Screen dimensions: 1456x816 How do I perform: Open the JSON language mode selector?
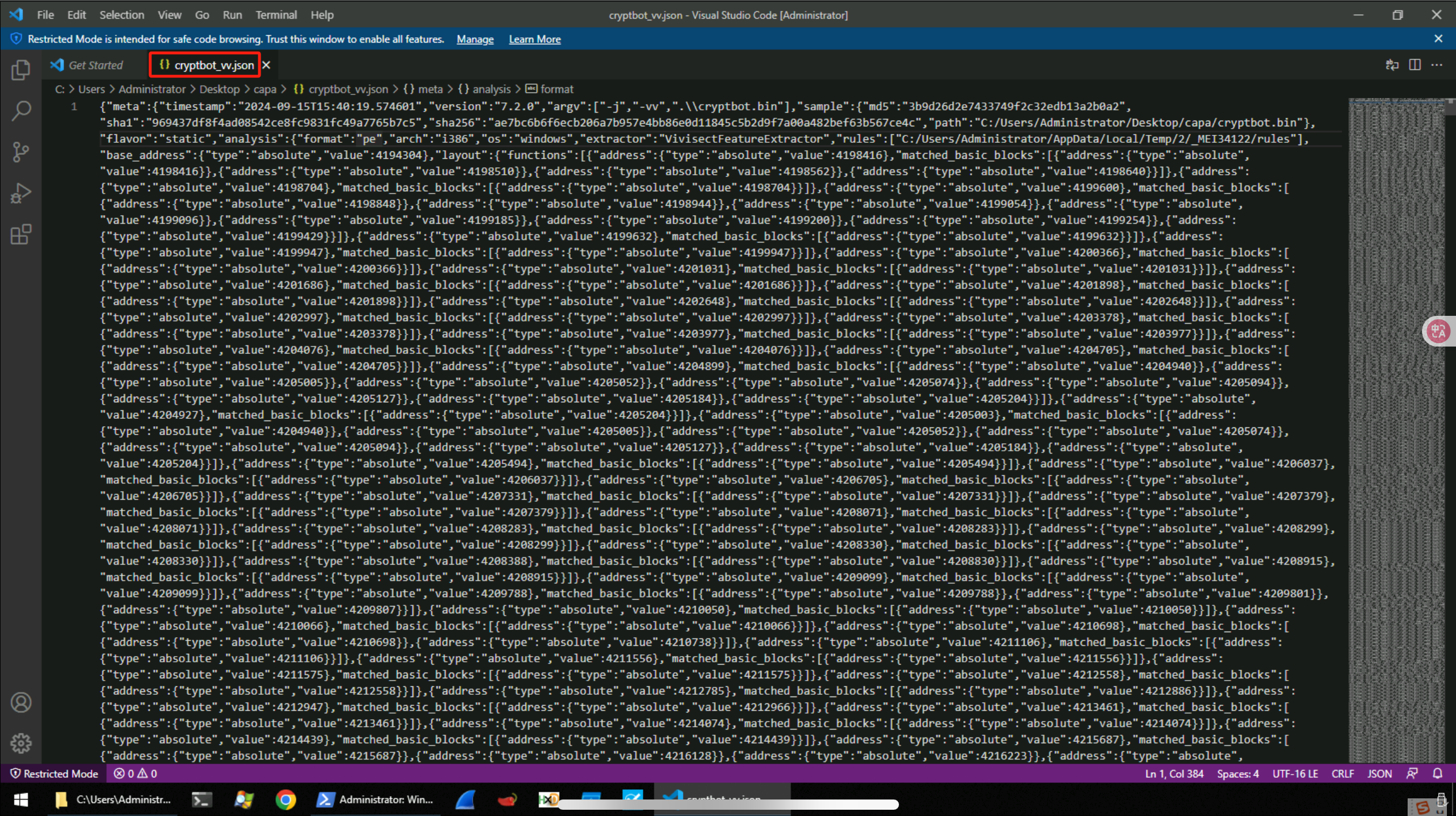tap(1379, 773)
